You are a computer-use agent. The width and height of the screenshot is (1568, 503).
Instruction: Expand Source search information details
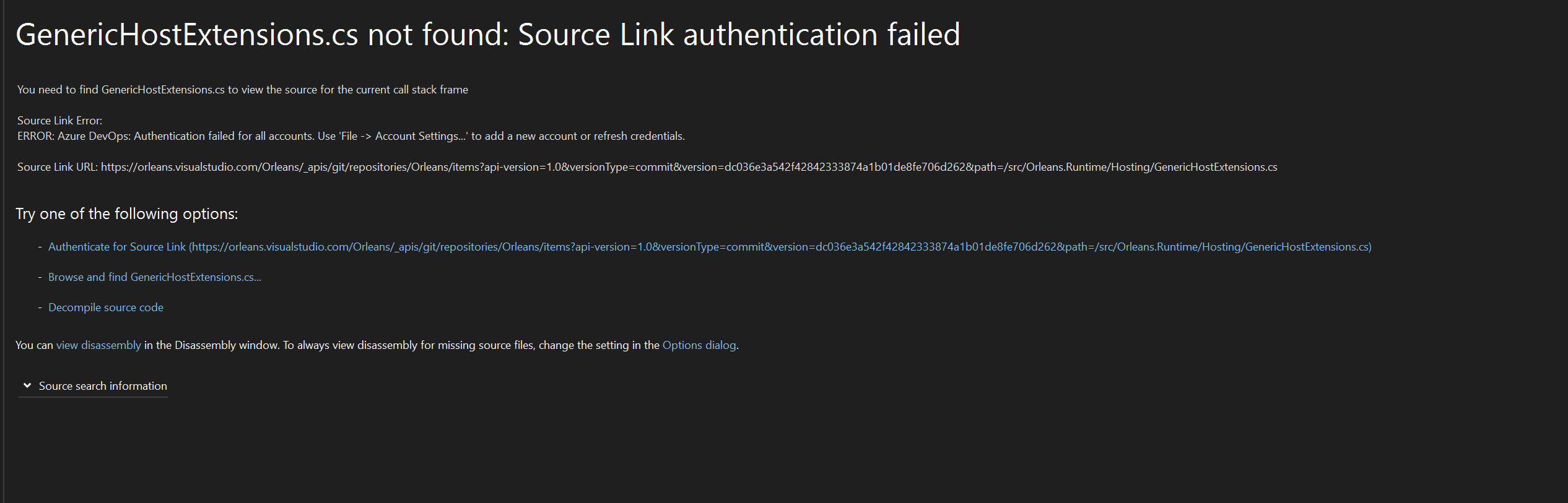(x=102, y=385)
